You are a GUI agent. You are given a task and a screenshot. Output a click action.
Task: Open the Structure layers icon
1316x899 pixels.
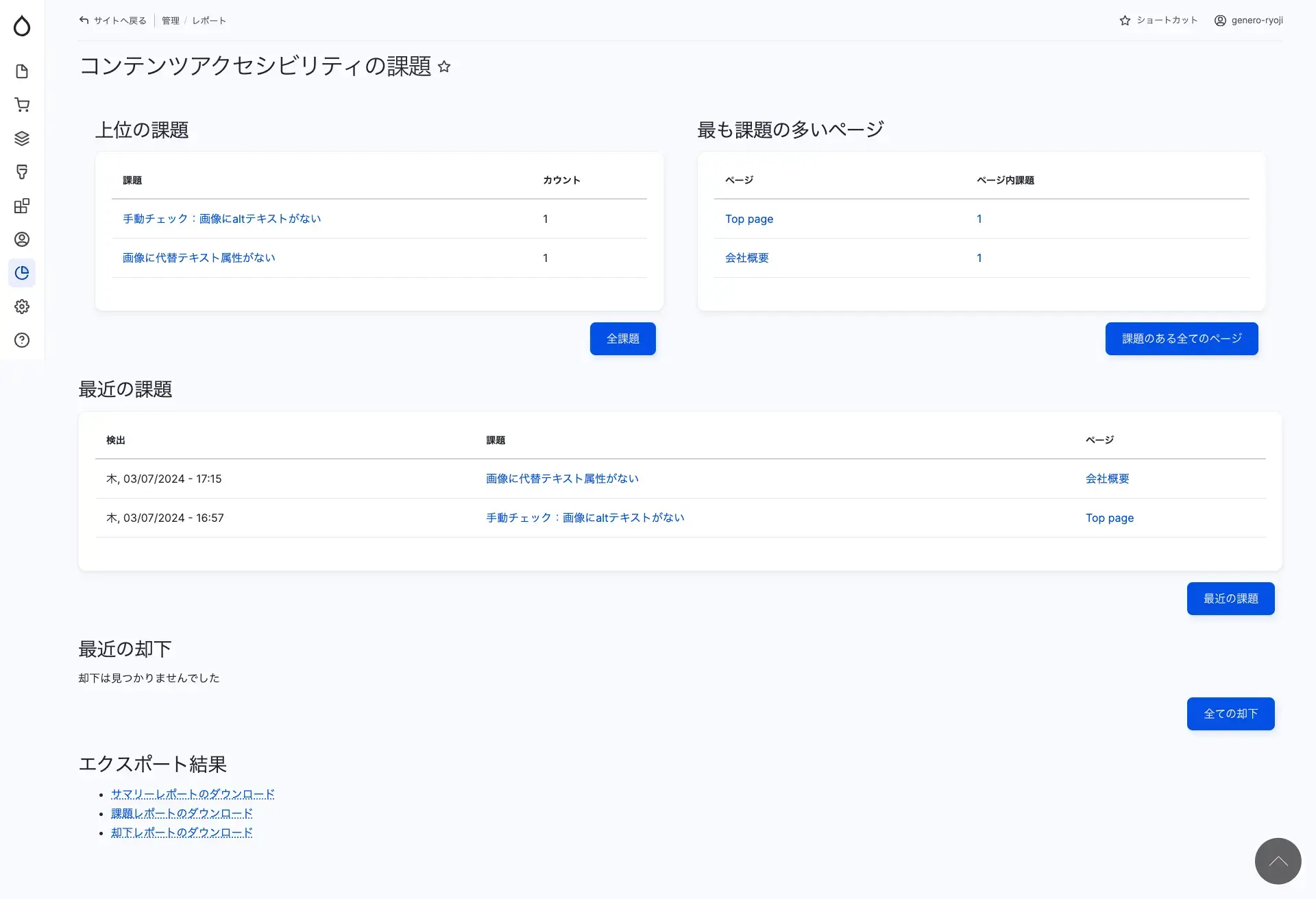(22, 138)
